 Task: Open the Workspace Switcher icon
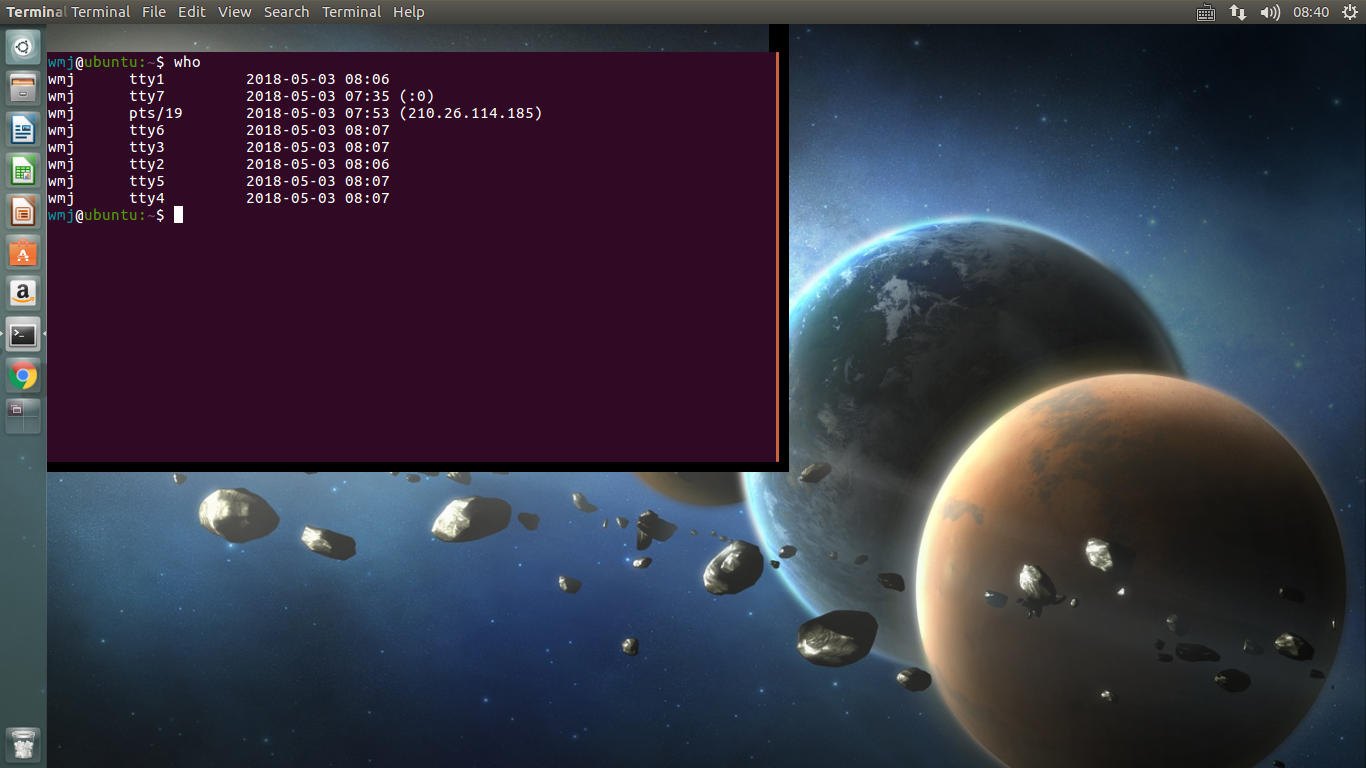[x=23, y=416]
